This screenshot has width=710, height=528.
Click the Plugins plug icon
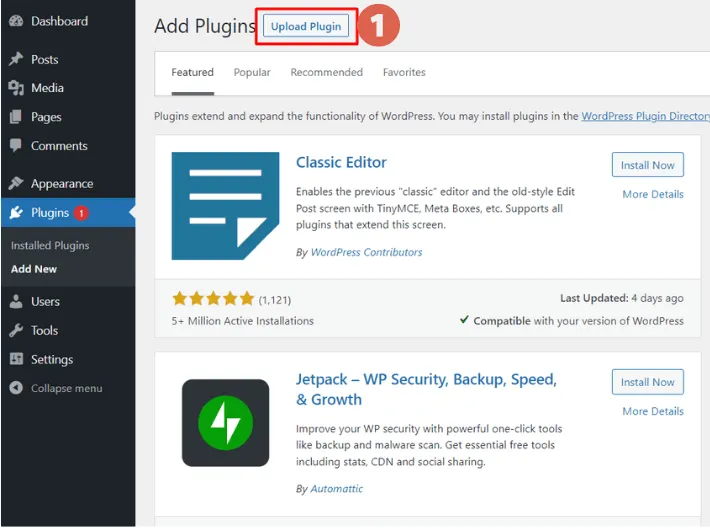(x=16, y=212)
